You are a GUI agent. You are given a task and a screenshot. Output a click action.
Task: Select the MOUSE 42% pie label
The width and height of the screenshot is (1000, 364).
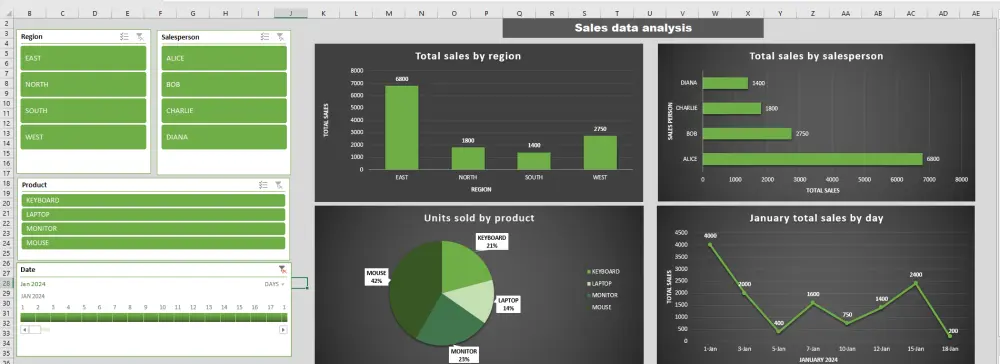tap(376, 277)
